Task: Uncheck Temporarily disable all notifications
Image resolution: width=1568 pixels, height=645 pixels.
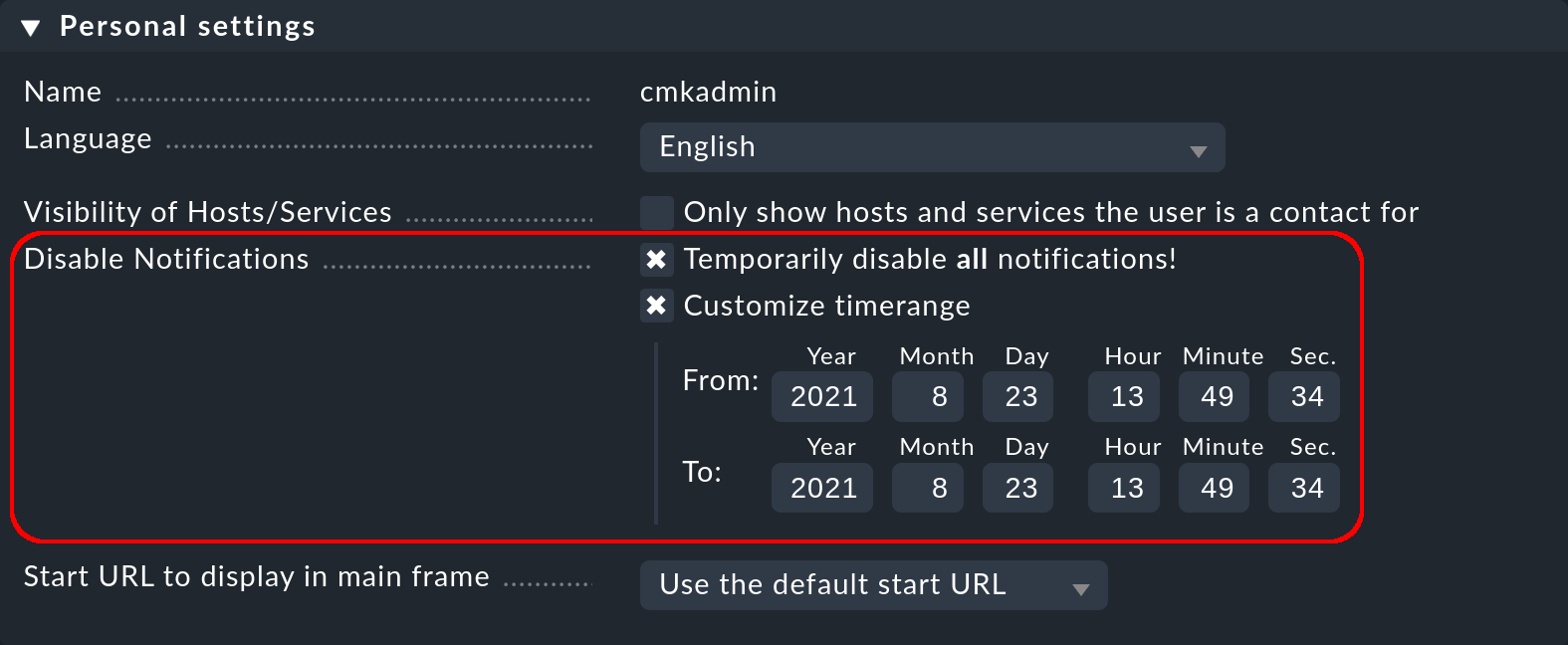Action: coord(656,259)
